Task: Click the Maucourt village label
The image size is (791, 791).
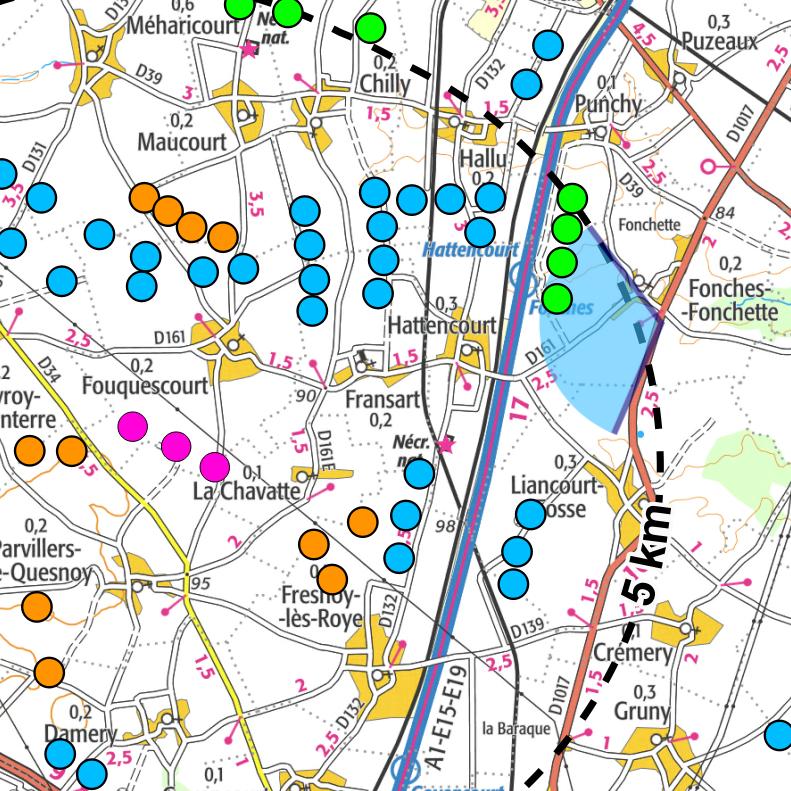Action: coord(182,142)
